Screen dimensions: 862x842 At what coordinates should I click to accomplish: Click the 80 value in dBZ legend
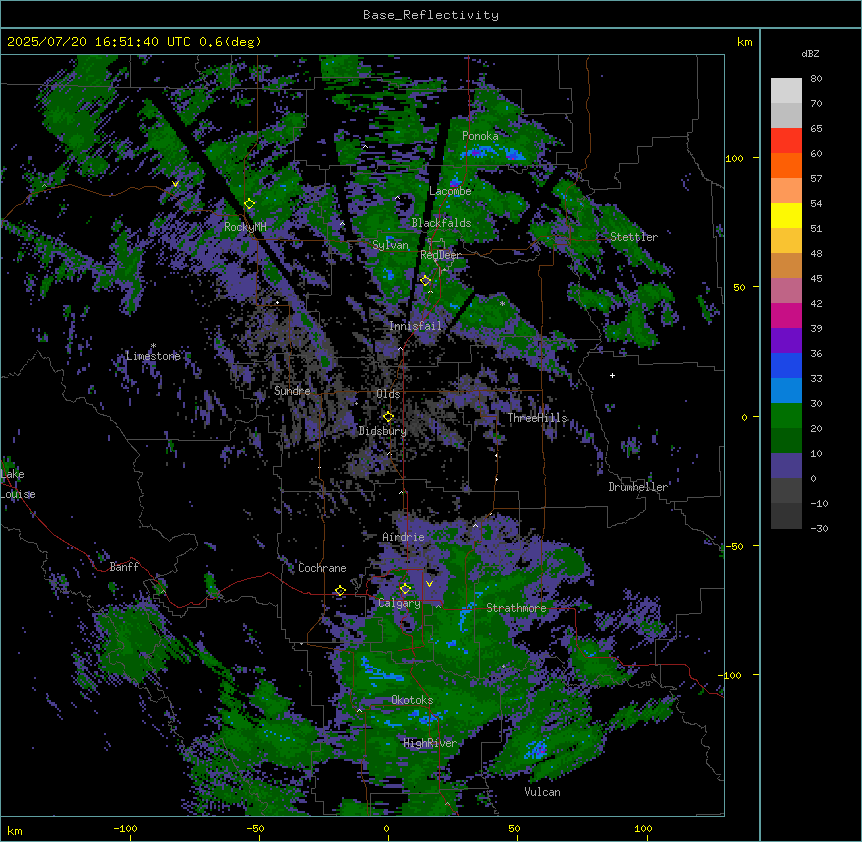click(x=816, y=79)
